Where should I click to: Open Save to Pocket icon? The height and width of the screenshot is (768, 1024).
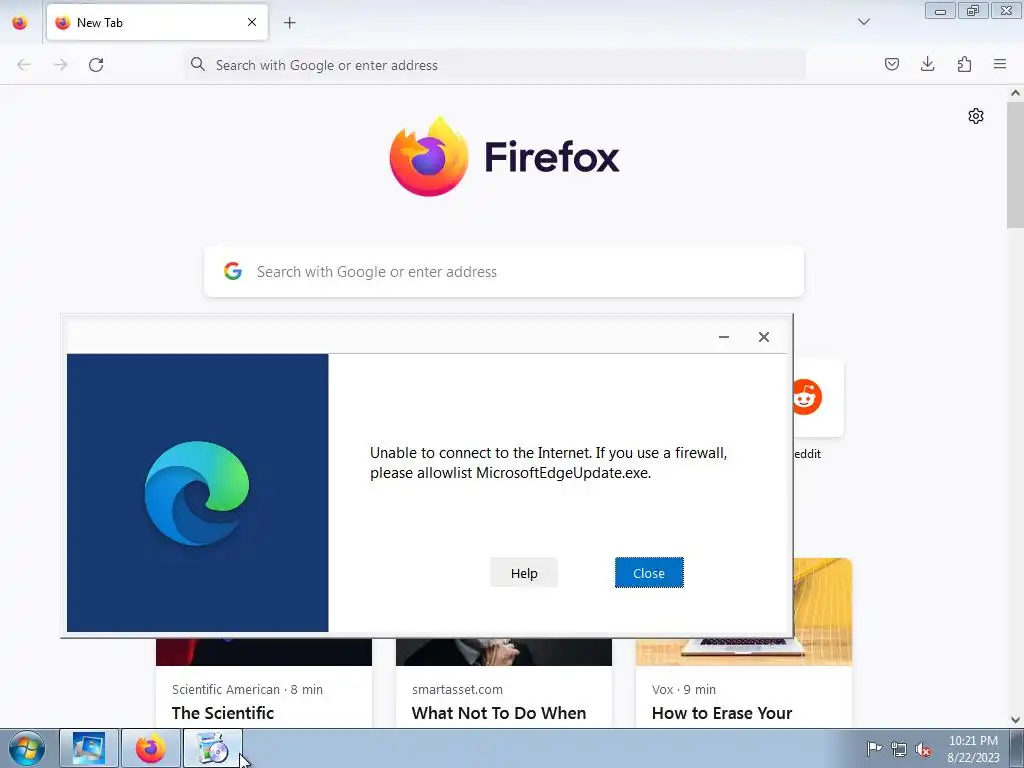tap(891, 64)
